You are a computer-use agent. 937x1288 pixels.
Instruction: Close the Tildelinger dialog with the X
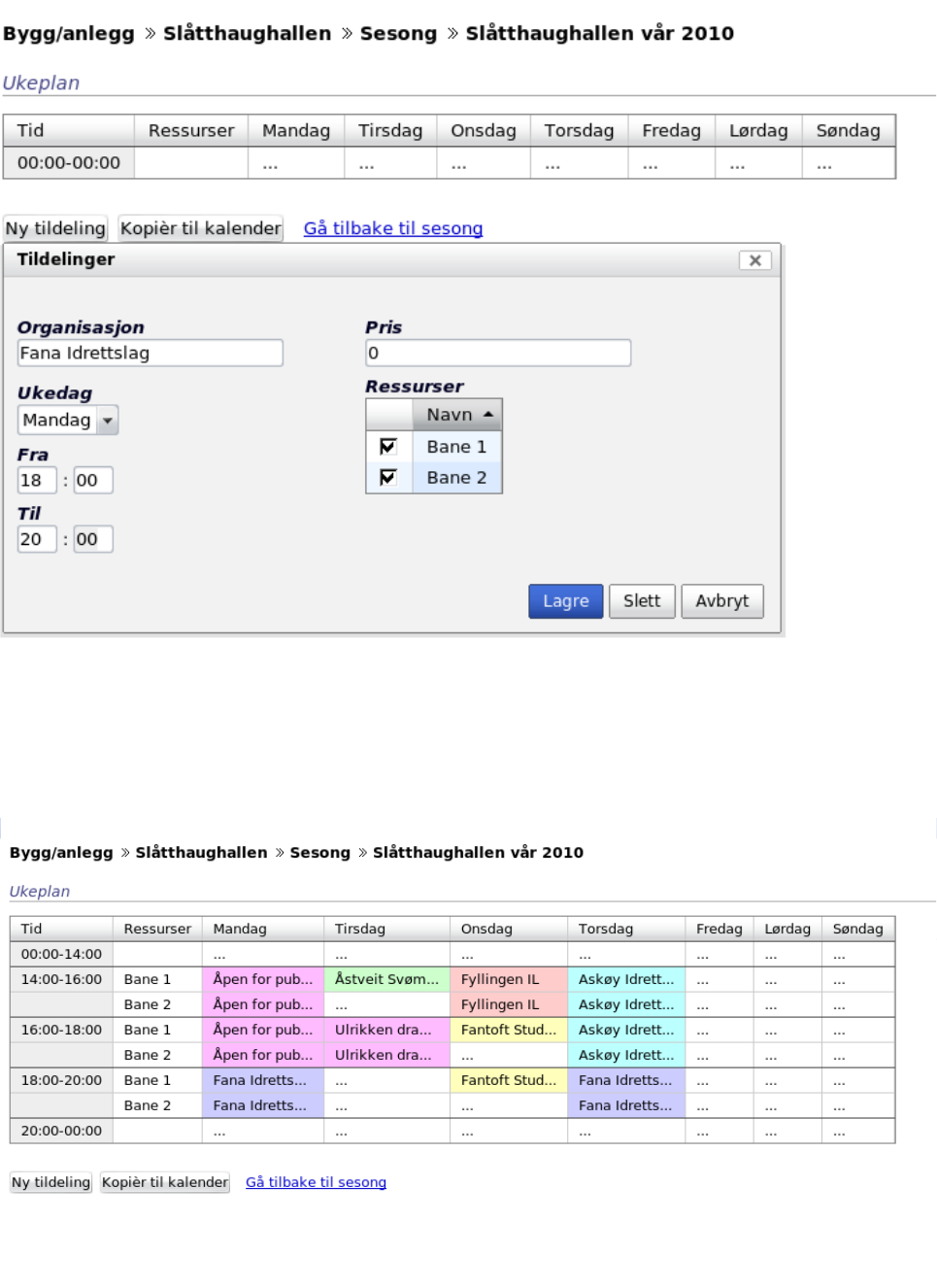click(x=754, y=260)
